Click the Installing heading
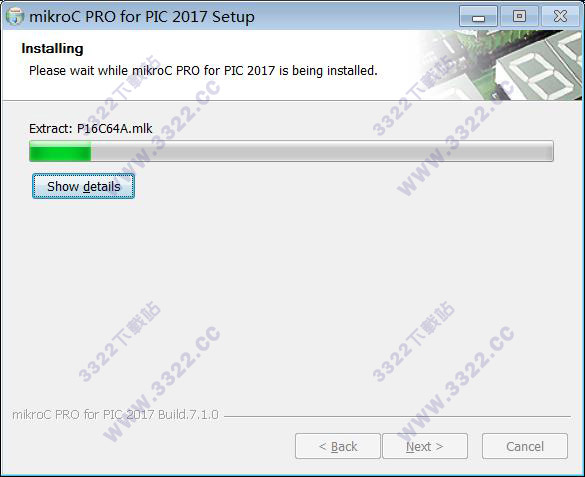This screenshot has width=585, height=477. [x=52, y=48]
